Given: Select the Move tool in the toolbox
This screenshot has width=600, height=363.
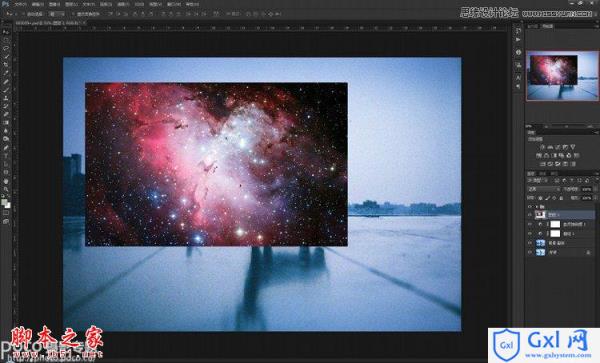Looking at the screenshot, I should point(6,32).
